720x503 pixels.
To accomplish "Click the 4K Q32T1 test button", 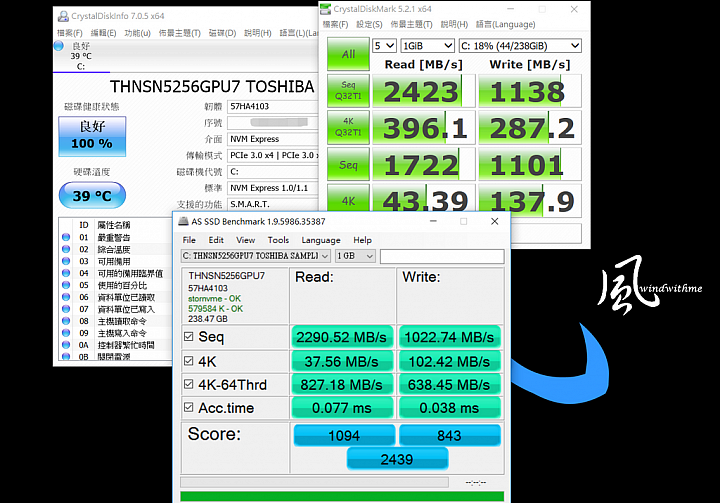I will click(x=348, y=127).
